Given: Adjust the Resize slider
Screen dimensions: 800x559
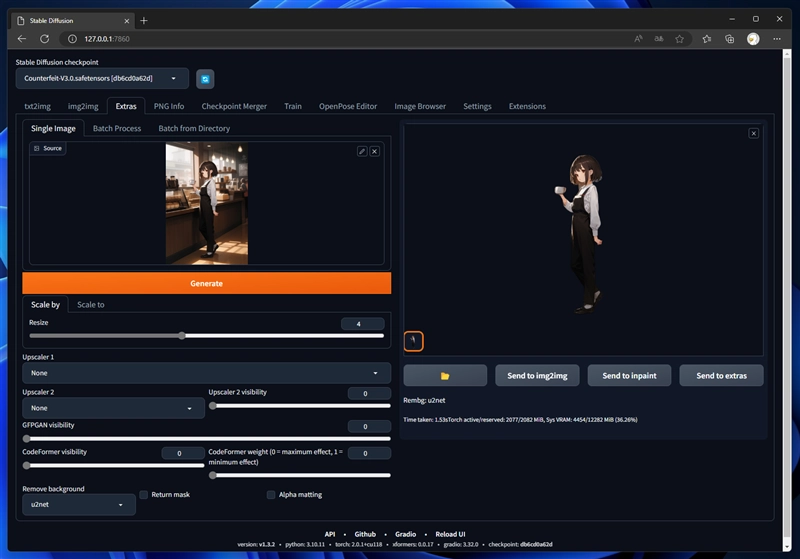Looking at the screenshot, I should point(182,336).
